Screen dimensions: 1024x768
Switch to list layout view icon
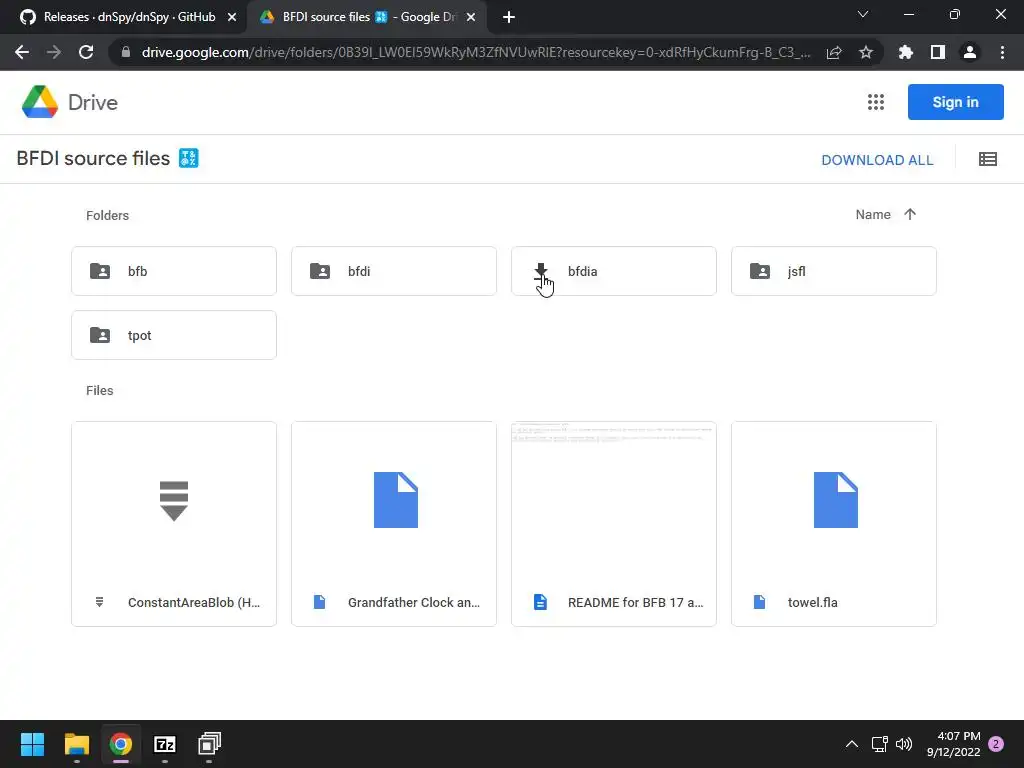point(987,159)
